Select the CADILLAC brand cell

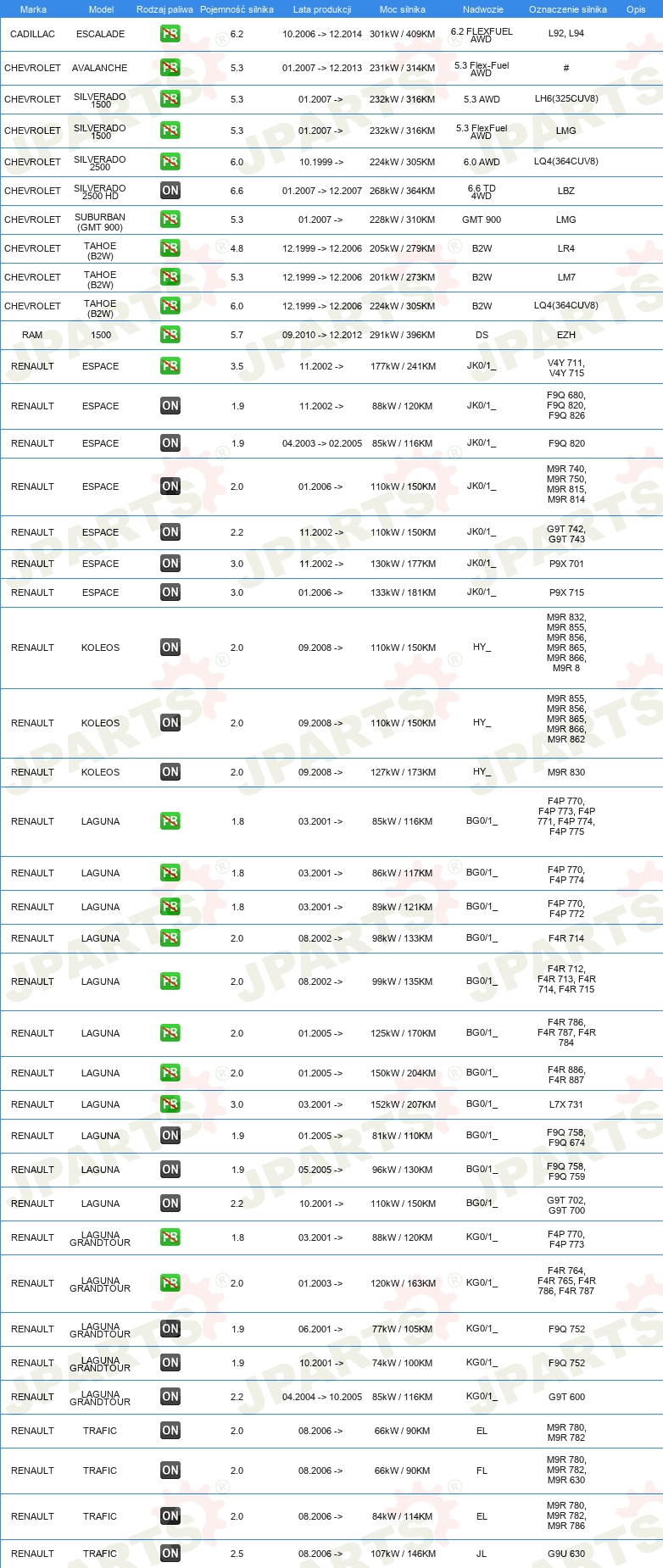32,34
